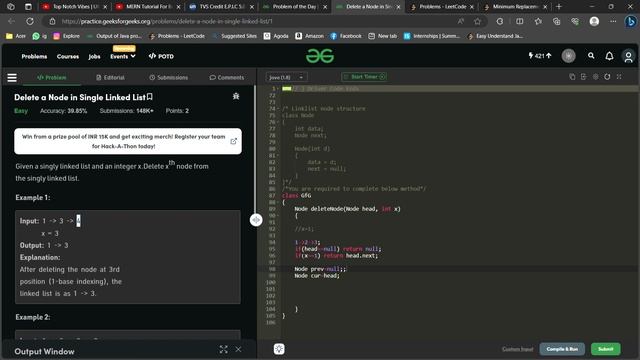Expand the code editor to fullscreen
640x360 pixels.
[619, 77]
